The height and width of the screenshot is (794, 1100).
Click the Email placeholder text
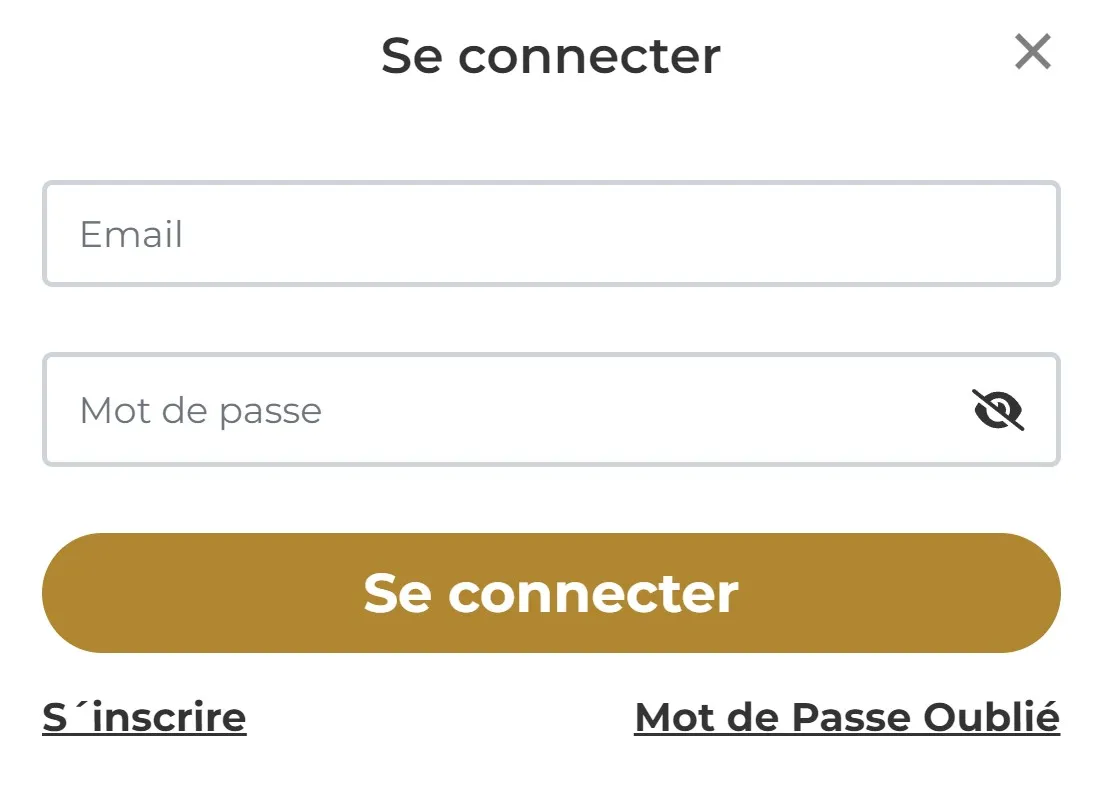pyautogui.click(x=131, y=235)
